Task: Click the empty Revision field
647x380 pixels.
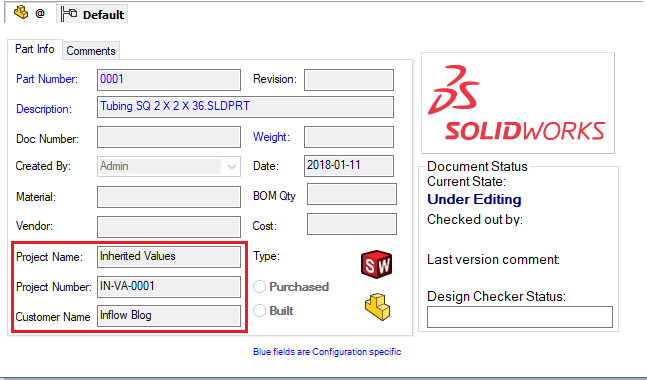Action: (x=349, y=80)
